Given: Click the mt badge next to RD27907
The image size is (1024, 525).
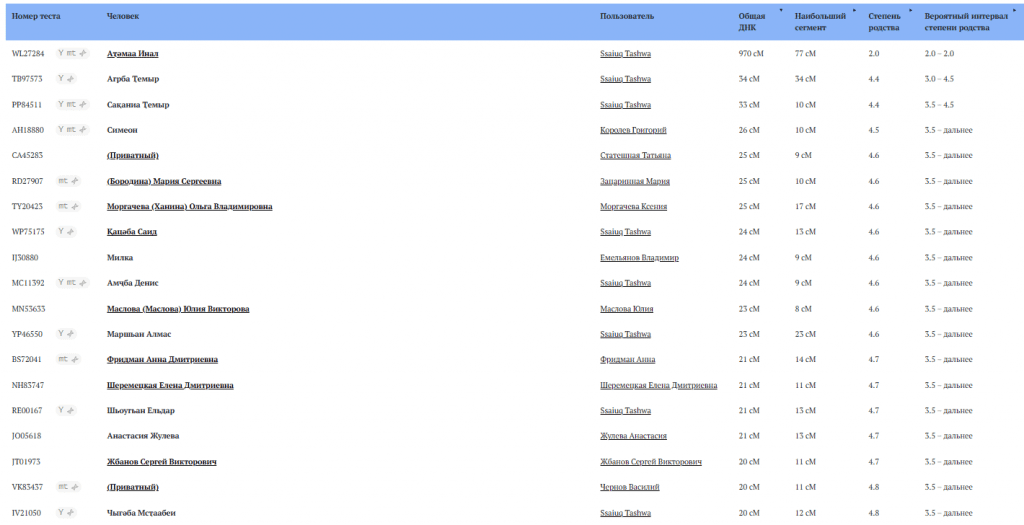Looking at the screenshot, I should (x=63, y=181).
